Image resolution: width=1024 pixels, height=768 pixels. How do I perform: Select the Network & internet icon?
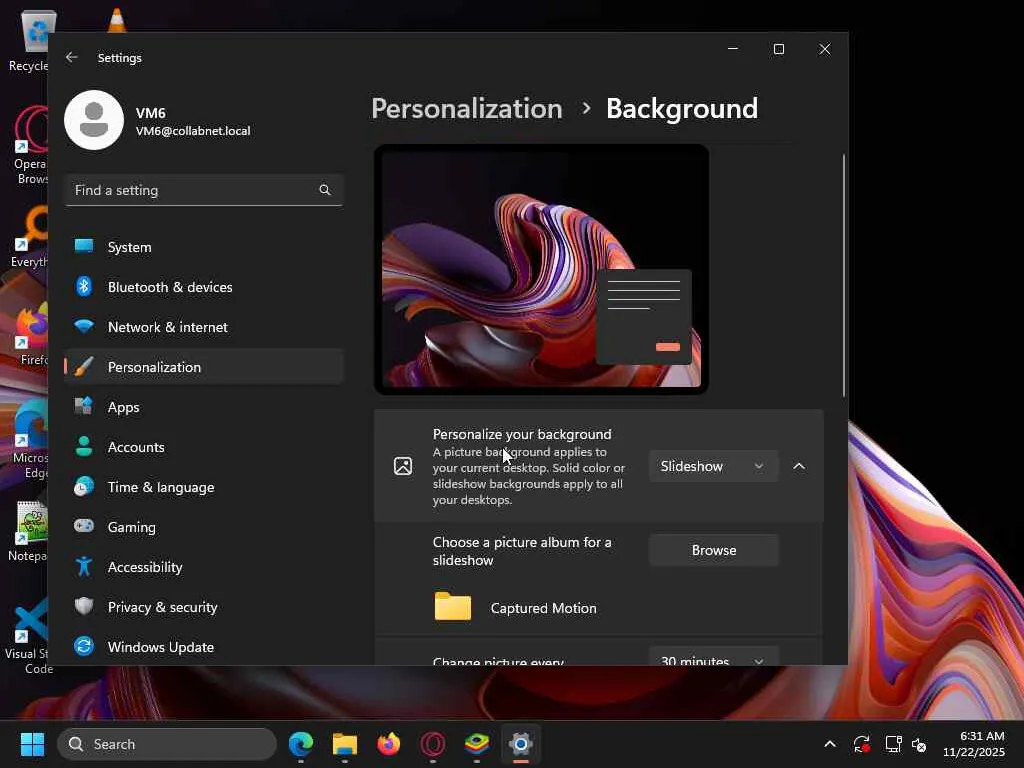click(x=84, y=327)
